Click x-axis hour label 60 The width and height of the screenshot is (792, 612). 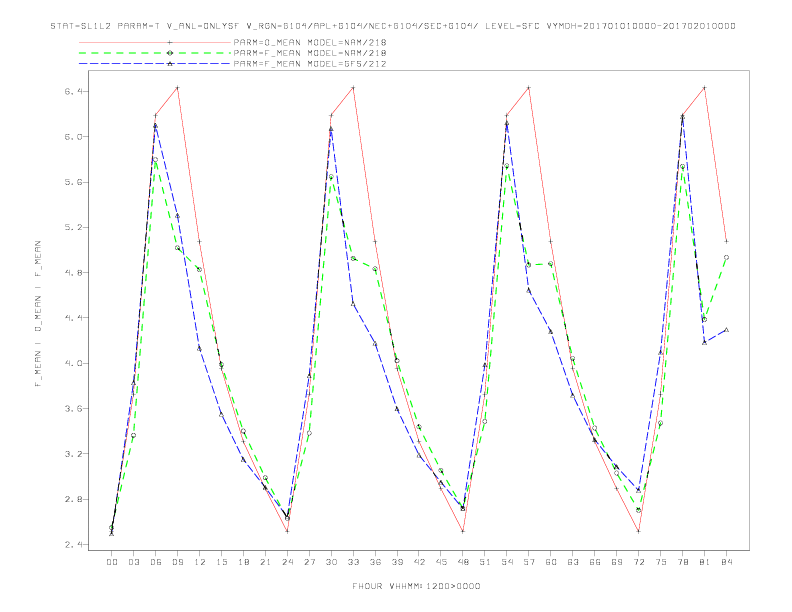point(551,562)
